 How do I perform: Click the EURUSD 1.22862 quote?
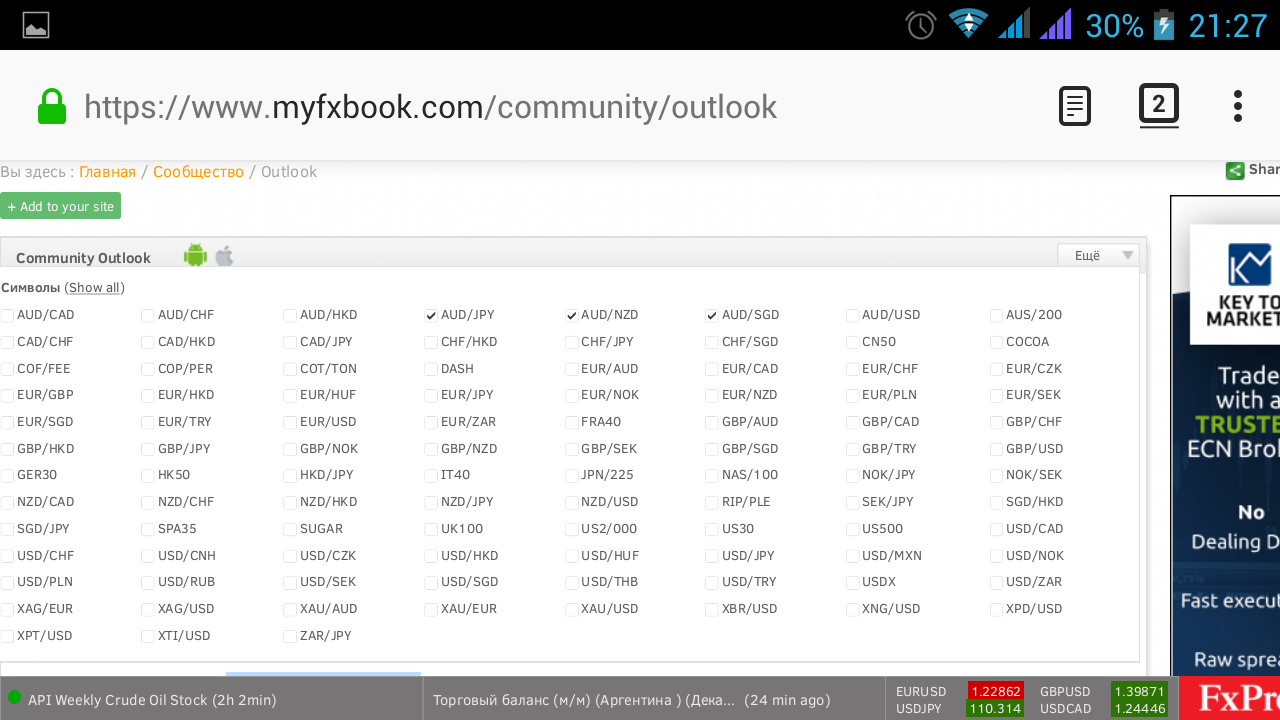[x=959, y=691]
